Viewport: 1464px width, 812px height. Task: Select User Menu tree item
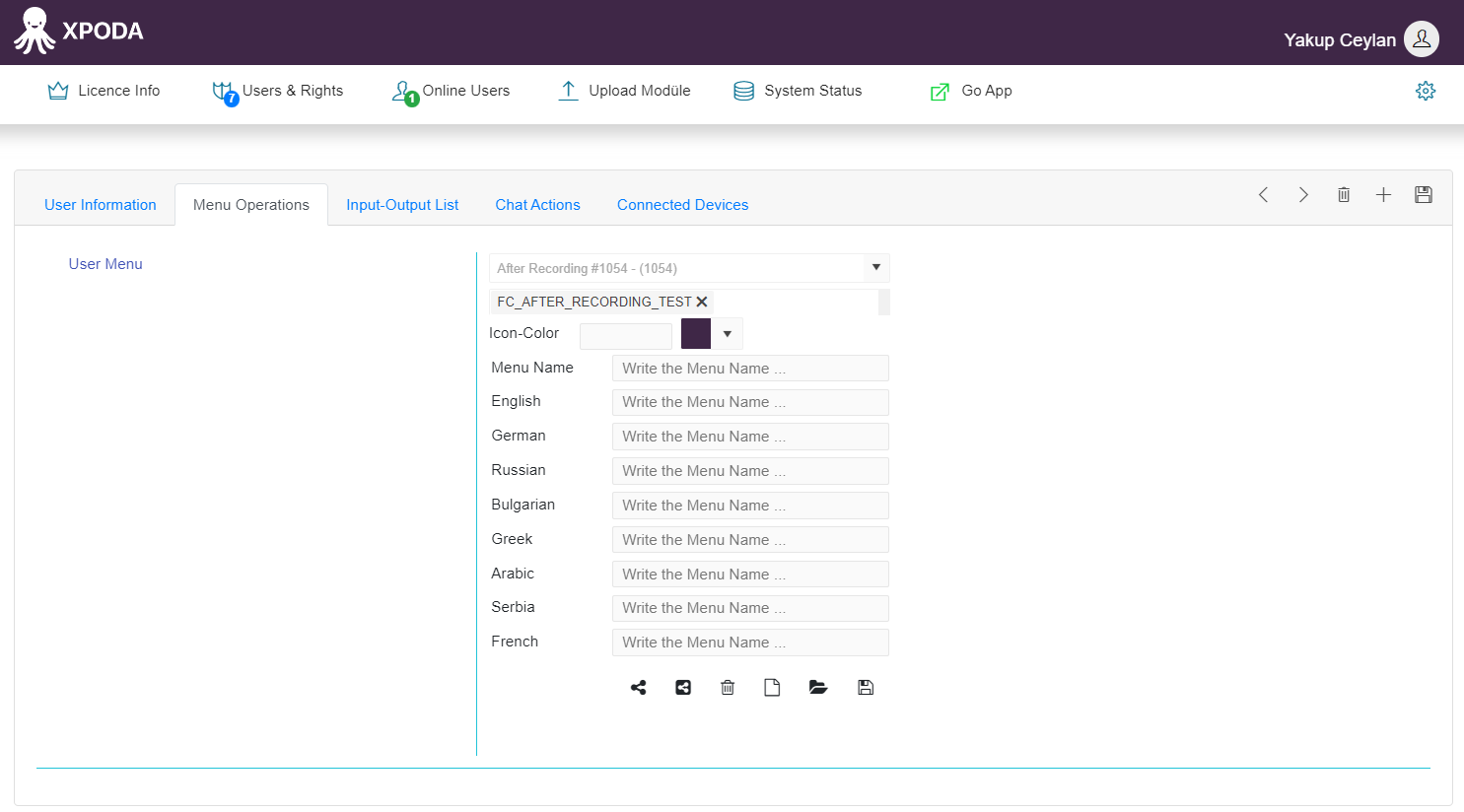coord(105,264)
